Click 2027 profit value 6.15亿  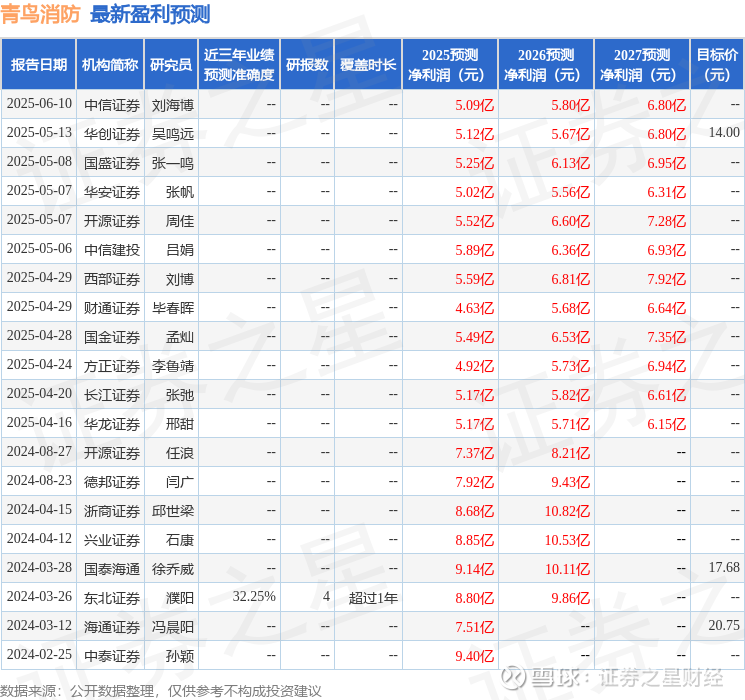[x=667, y=424]
